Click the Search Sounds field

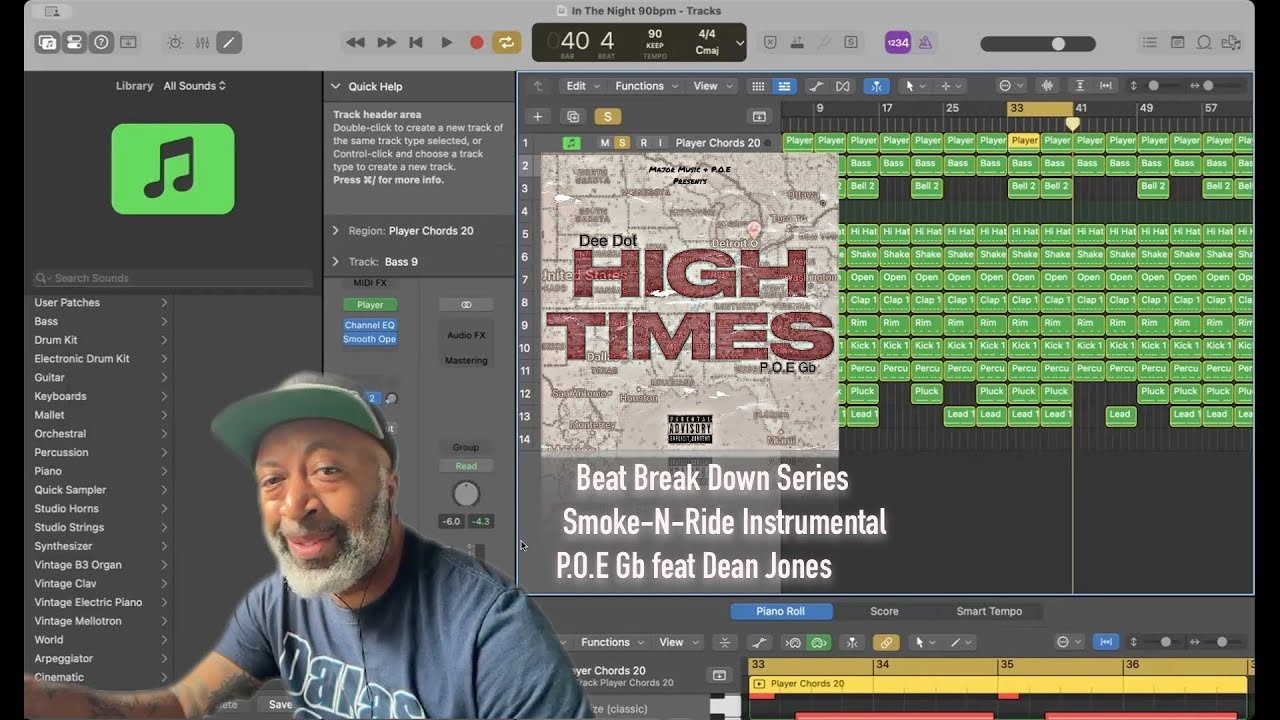point(100,278)
